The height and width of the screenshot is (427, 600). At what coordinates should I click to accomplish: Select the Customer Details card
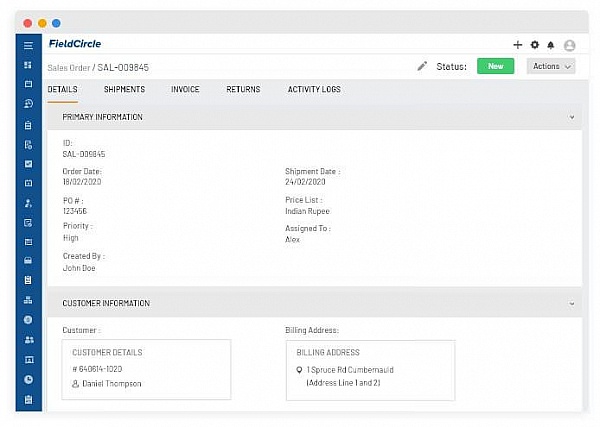point(146,370)
